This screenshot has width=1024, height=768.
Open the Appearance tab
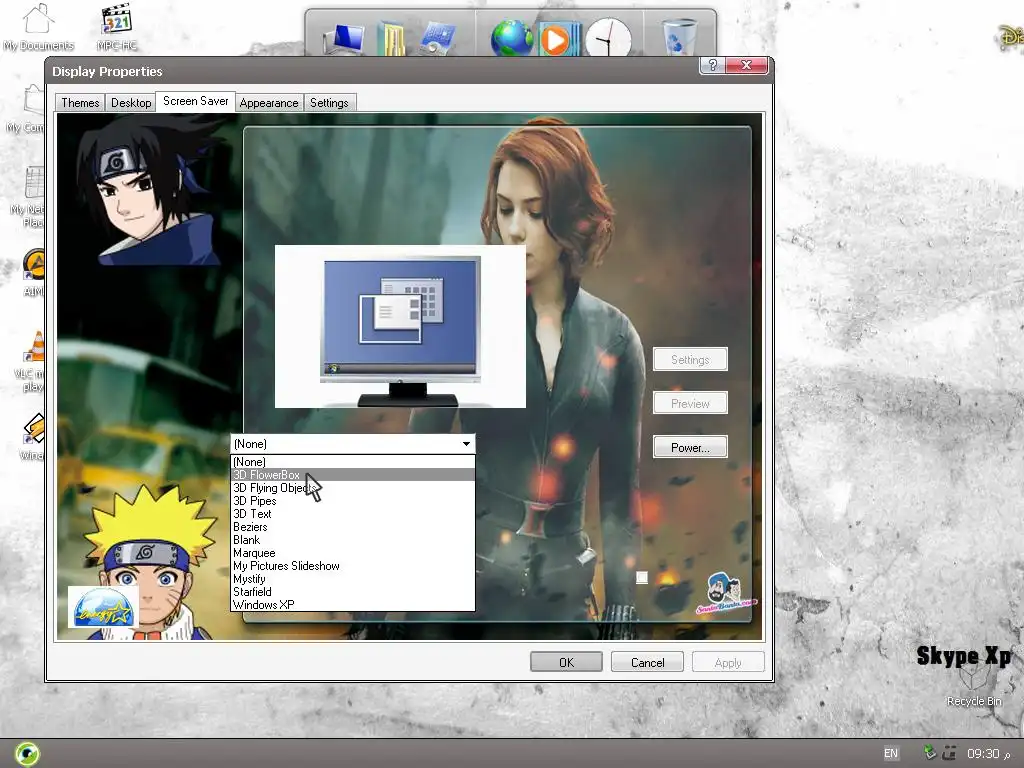click(268, 103)
